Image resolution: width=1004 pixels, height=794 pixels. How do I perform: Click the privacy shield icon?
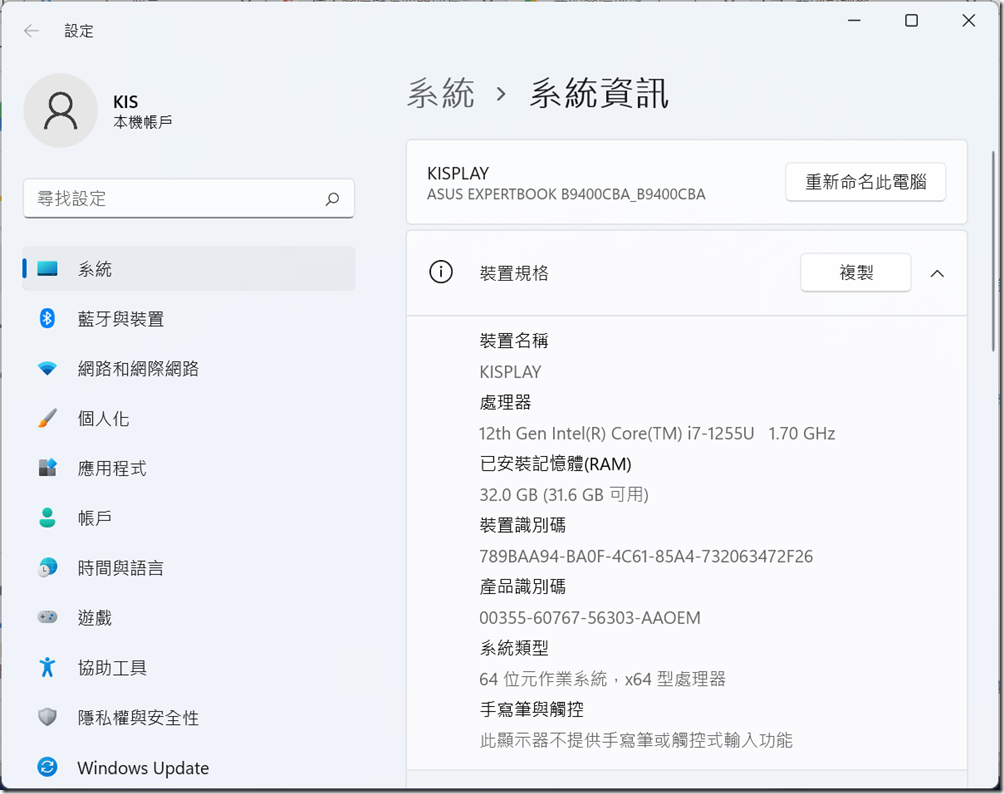click(47, 718)
